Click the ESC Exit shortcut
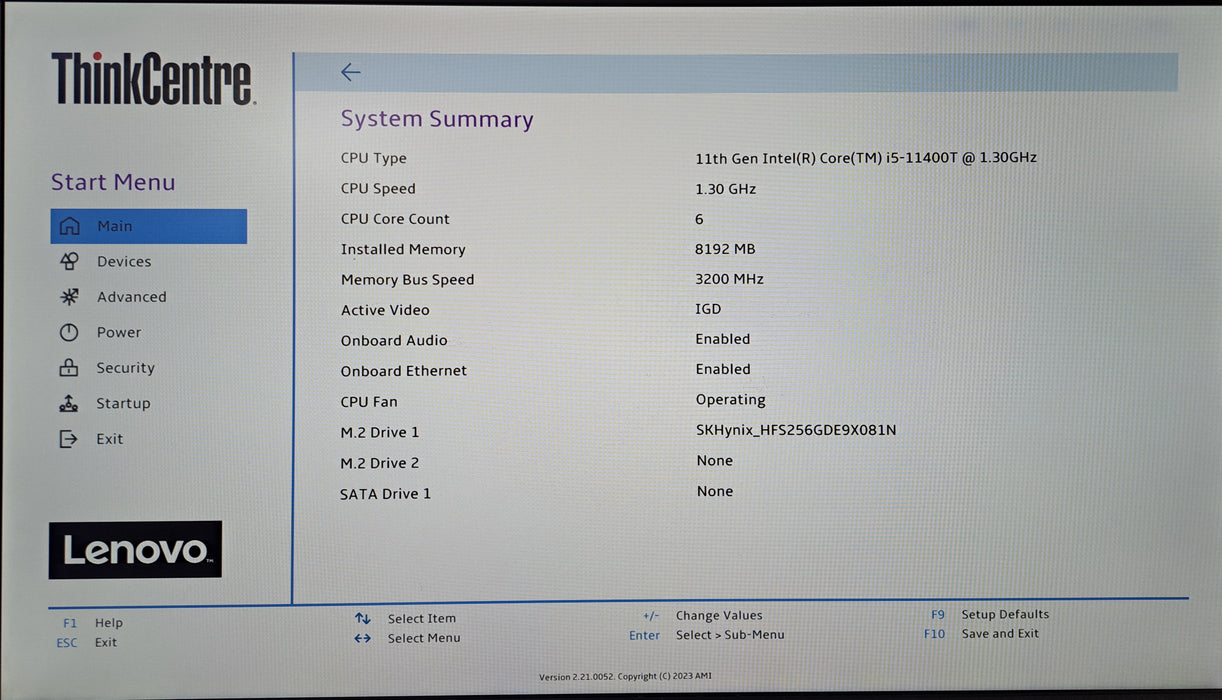Image resolution: width=1222 pixels, height=700 pixels. 87,643
